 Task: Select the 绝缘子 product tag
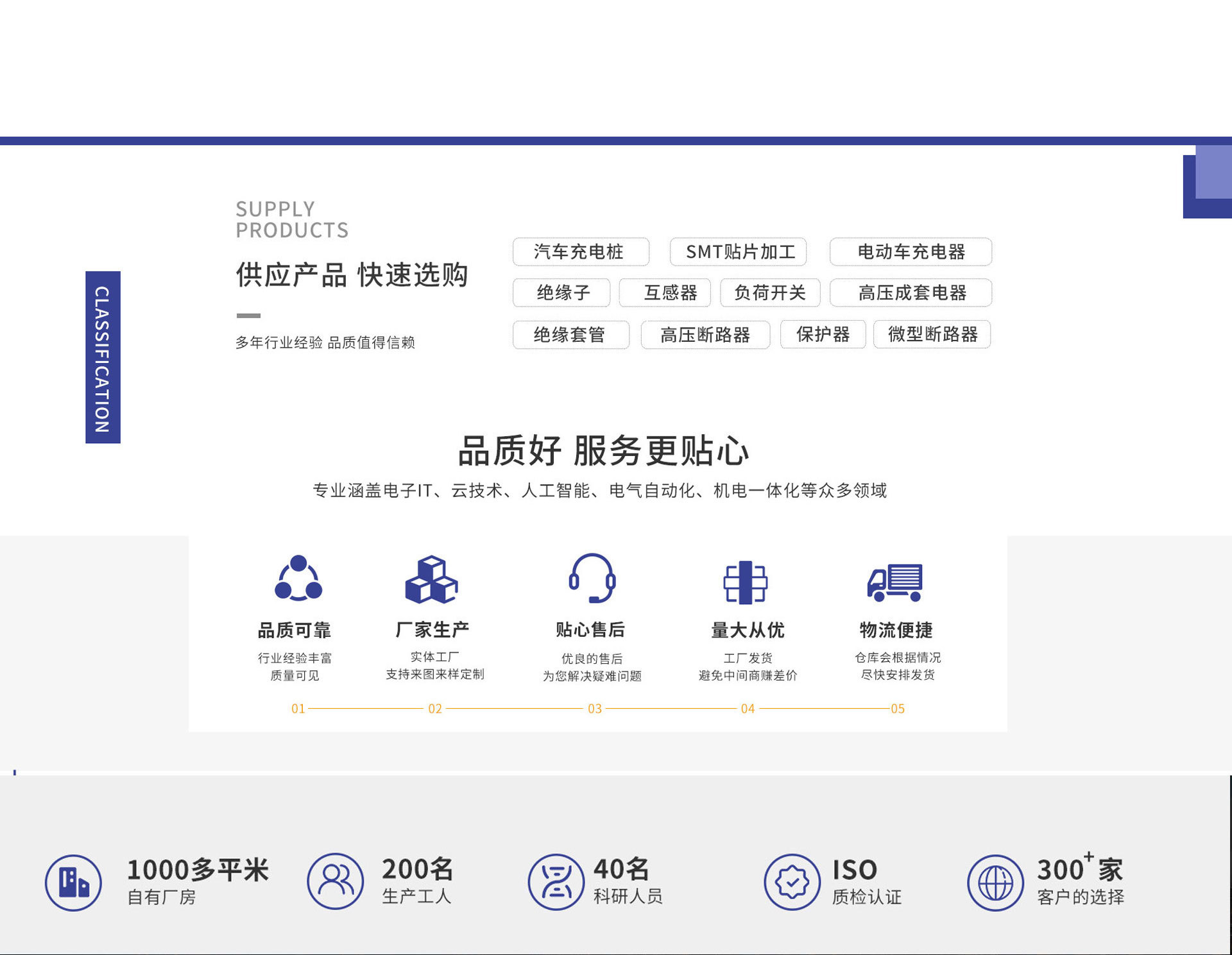(562, 293)
